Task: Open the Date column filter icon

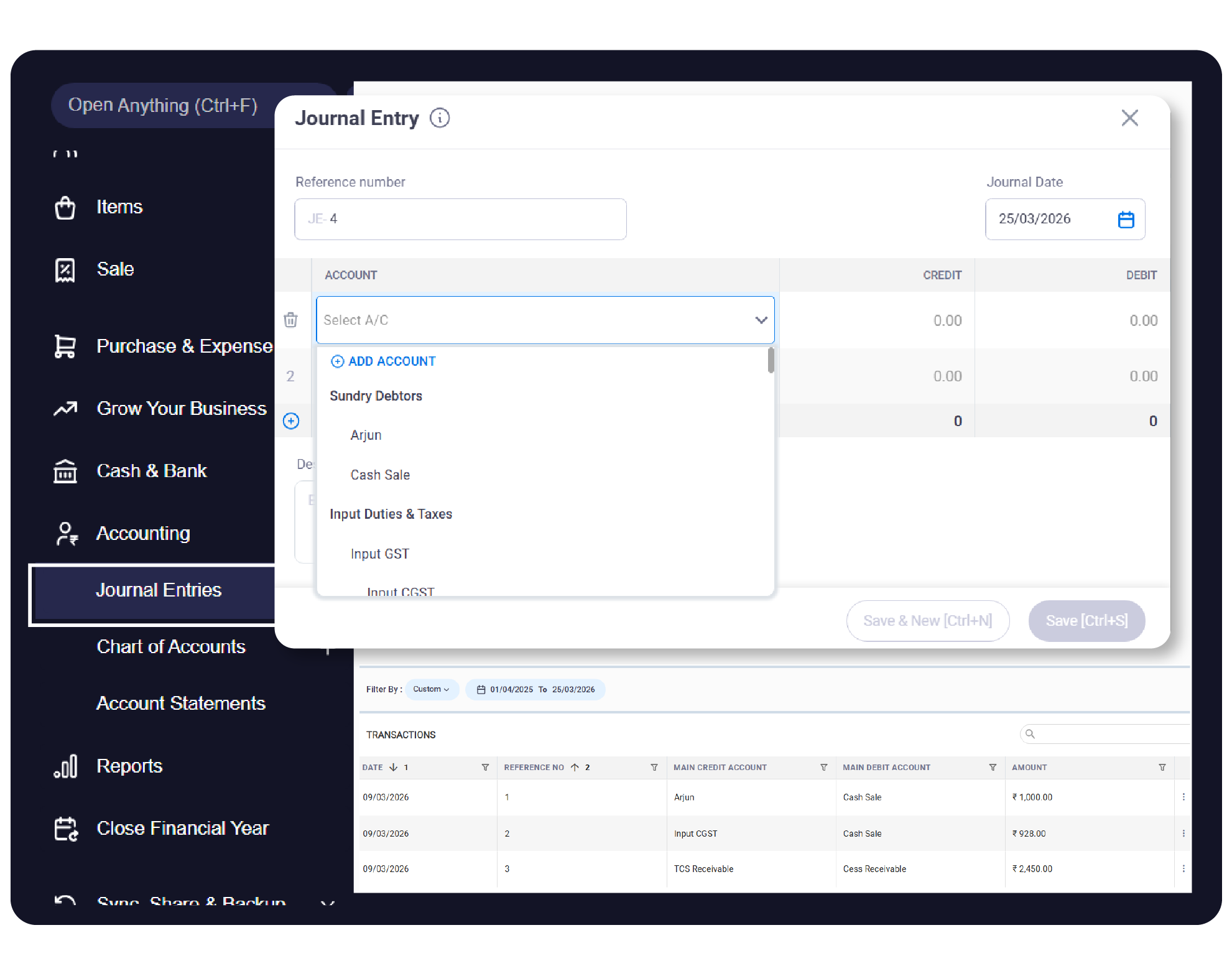Action: (485, 768)
